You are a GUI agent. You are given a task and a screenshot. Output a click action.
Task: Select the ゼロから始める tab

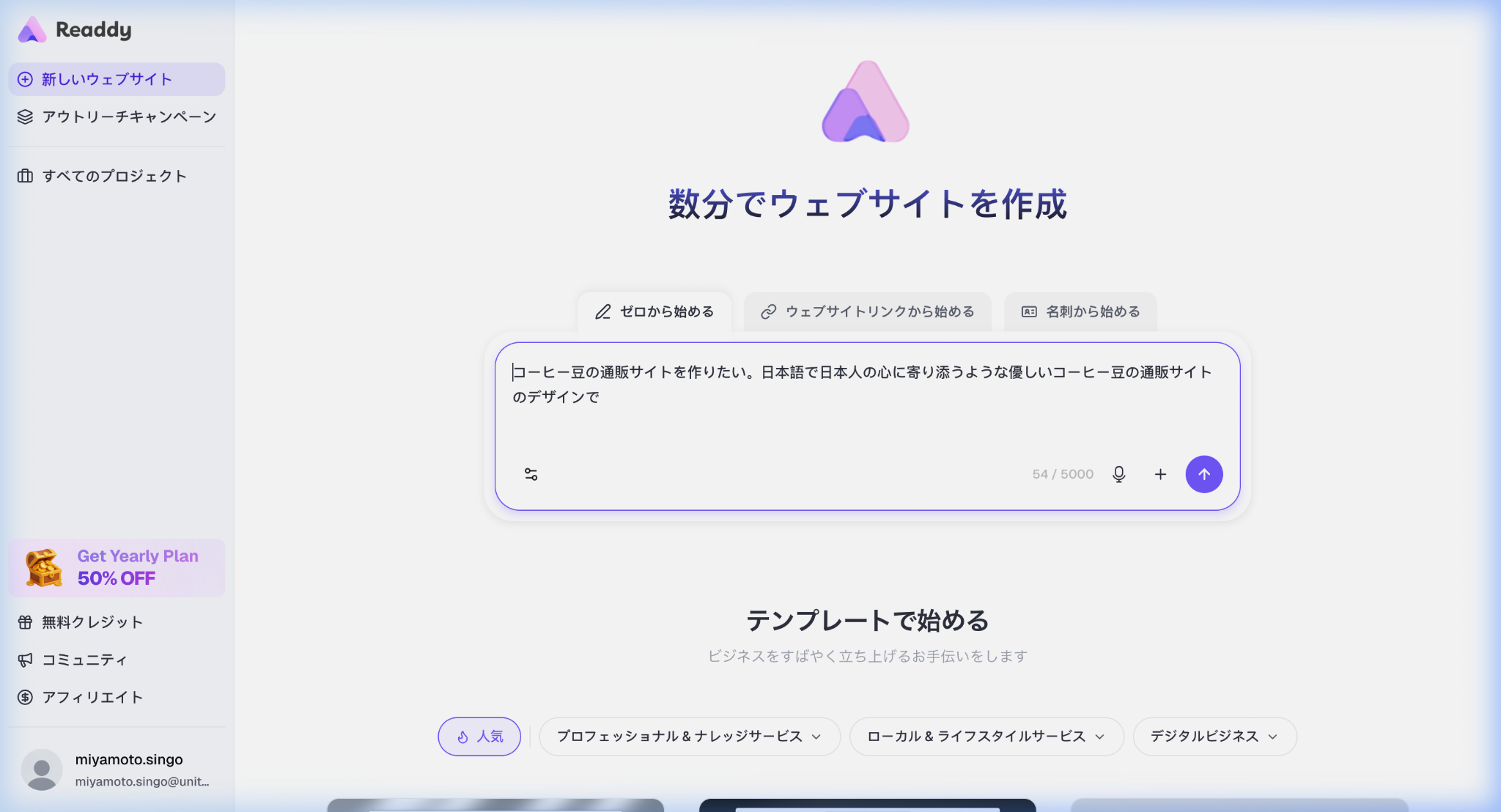(654, 312)
